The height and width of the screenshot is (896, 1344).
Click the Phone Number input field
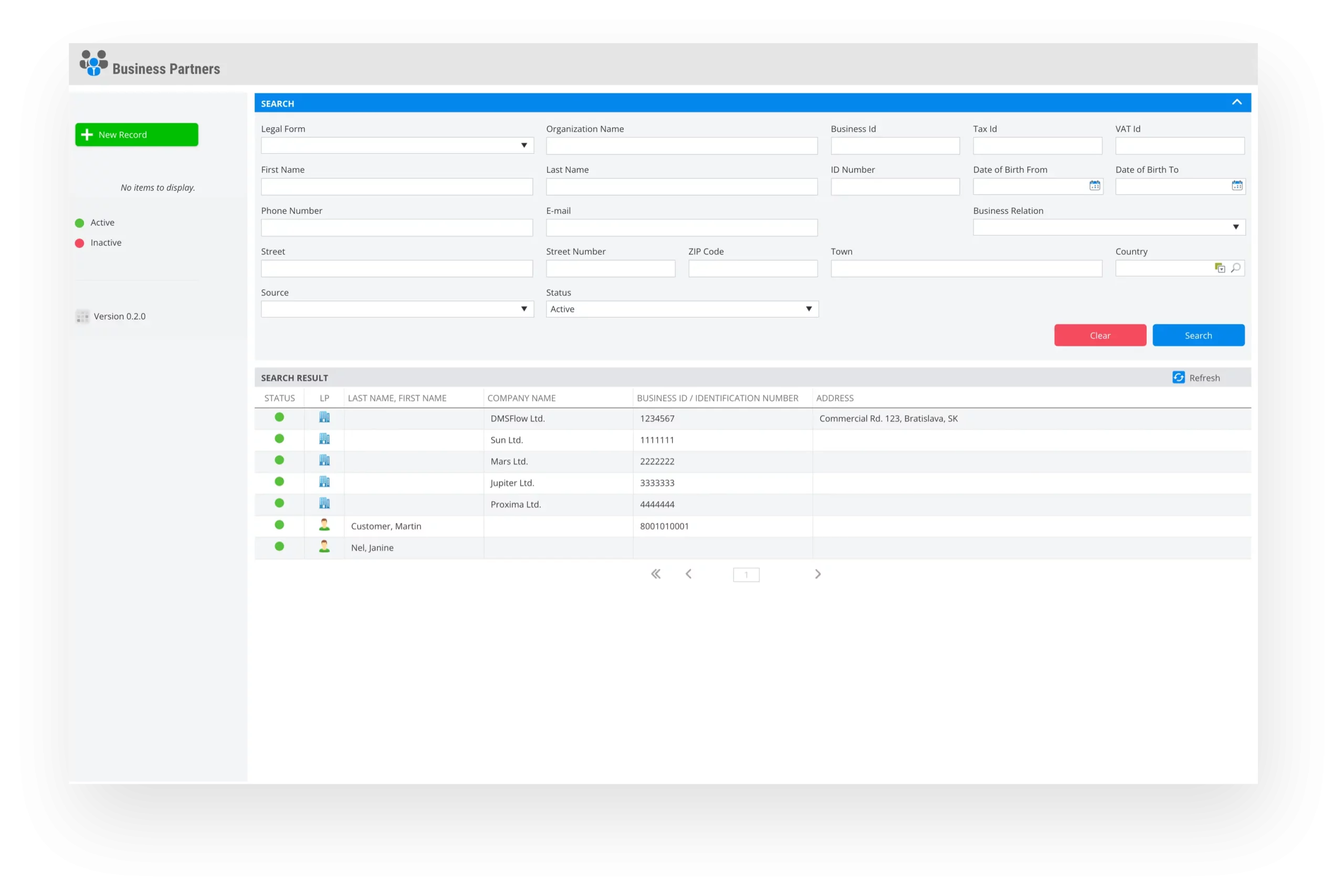(x=397, y=228)
